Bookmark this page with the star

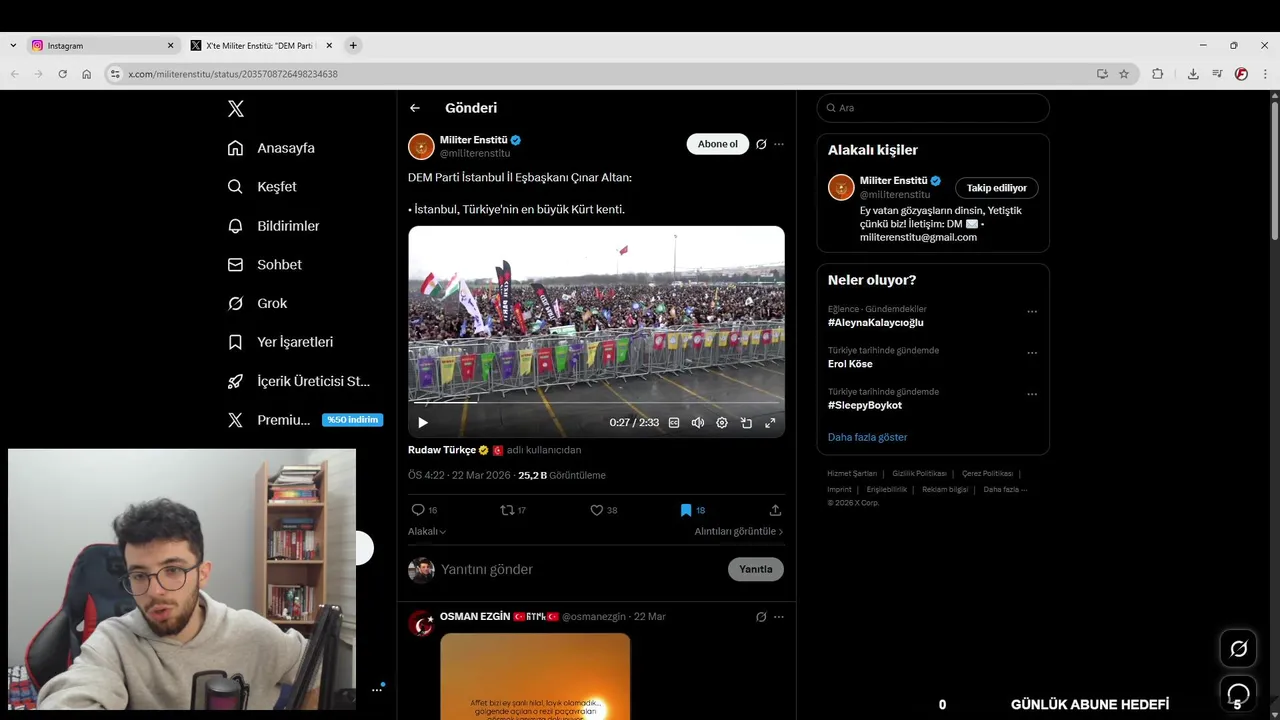[x=1124, y=74]
